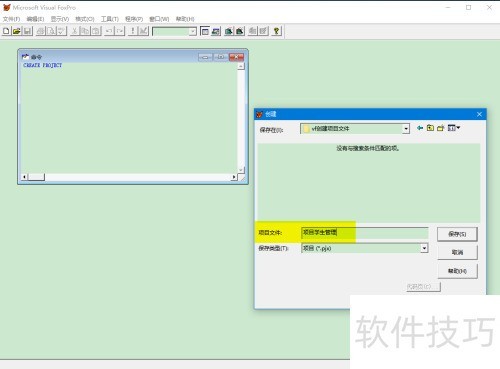Viewport: 500px width, 369px height.
Task: Click the Redo toolbar icon
Action: tap(120, 31)
